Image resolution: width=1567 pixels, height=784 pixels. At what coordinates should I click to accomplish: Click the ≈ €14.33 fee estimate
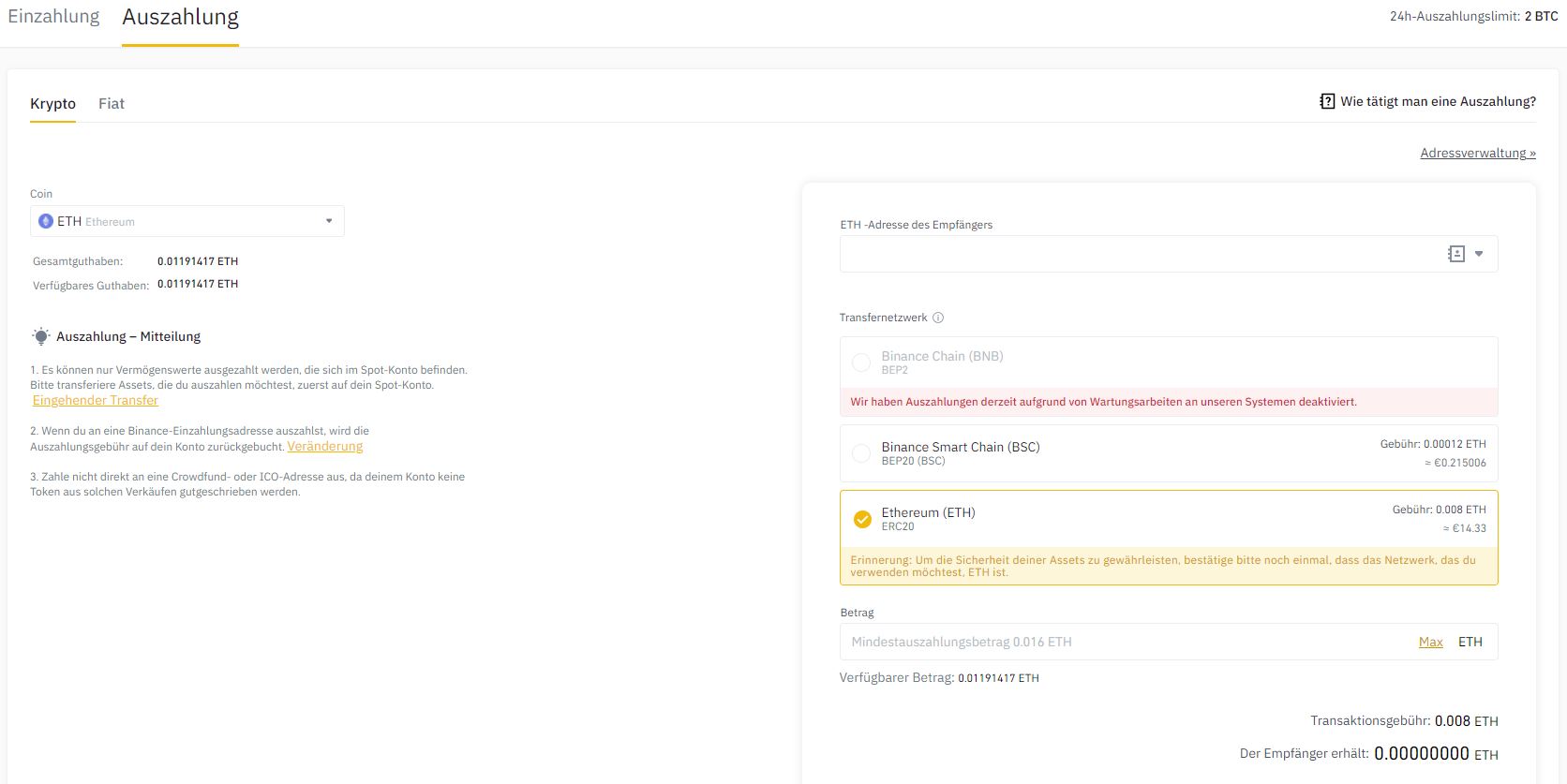1464,528
